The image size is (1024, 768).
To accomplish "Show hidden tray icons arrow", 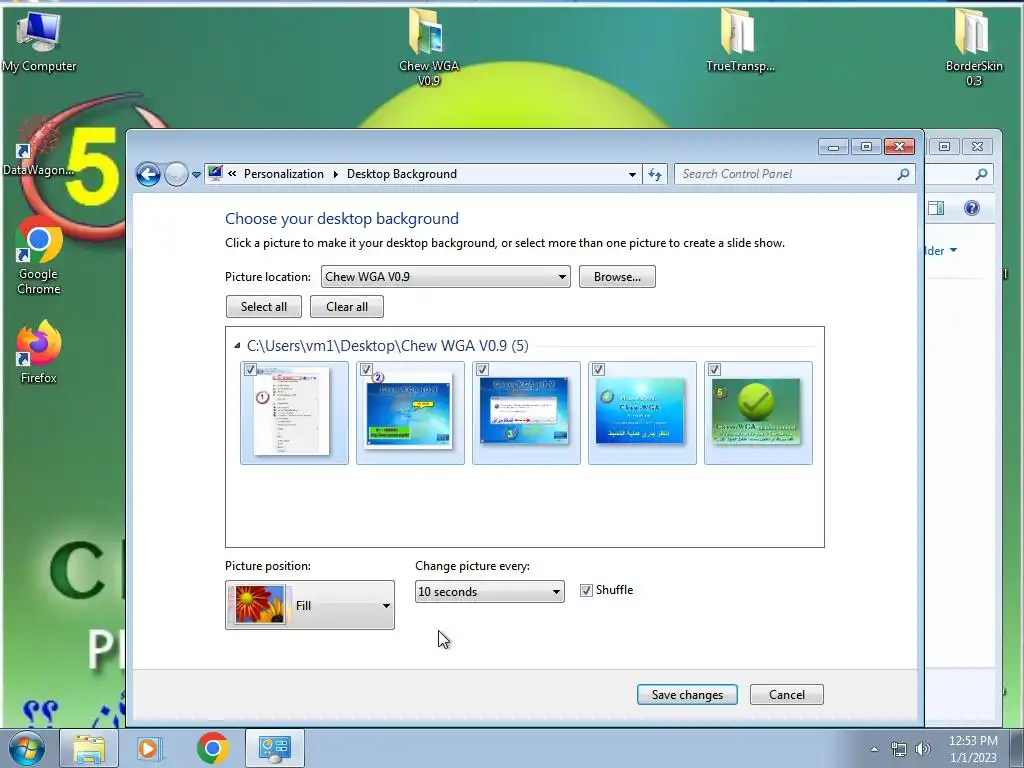I will pyautogui.click(x=874, y=749).
